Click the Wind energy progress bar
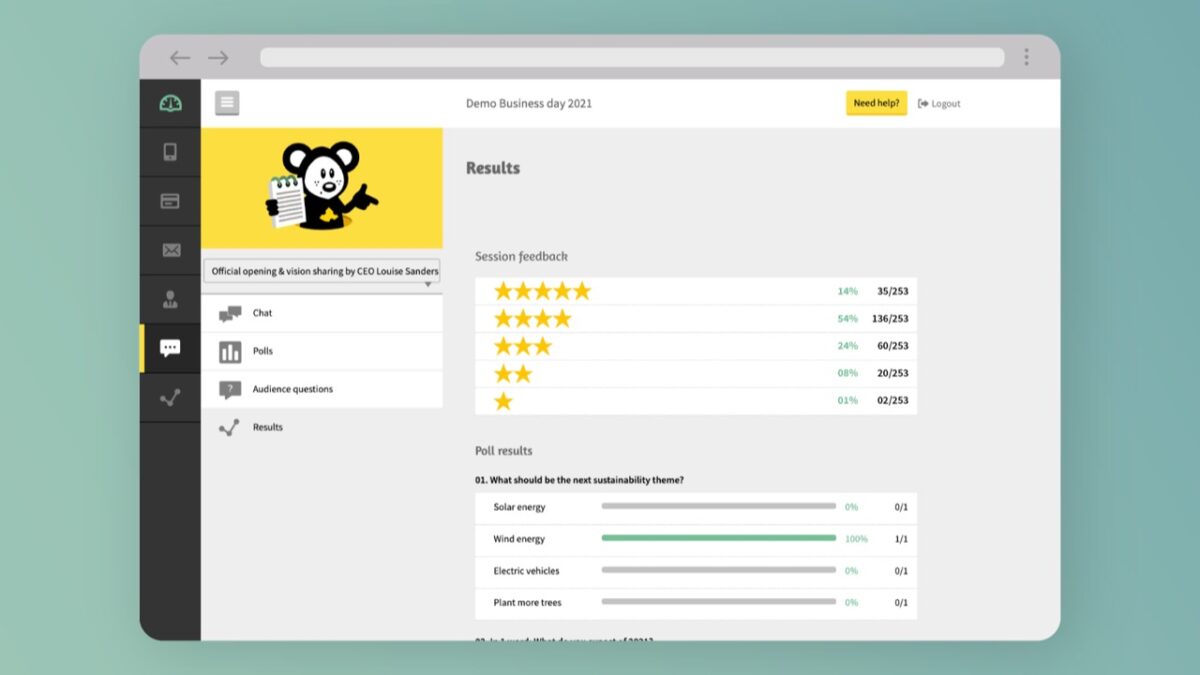1200x675 pixels. click(x=719, y=538)
